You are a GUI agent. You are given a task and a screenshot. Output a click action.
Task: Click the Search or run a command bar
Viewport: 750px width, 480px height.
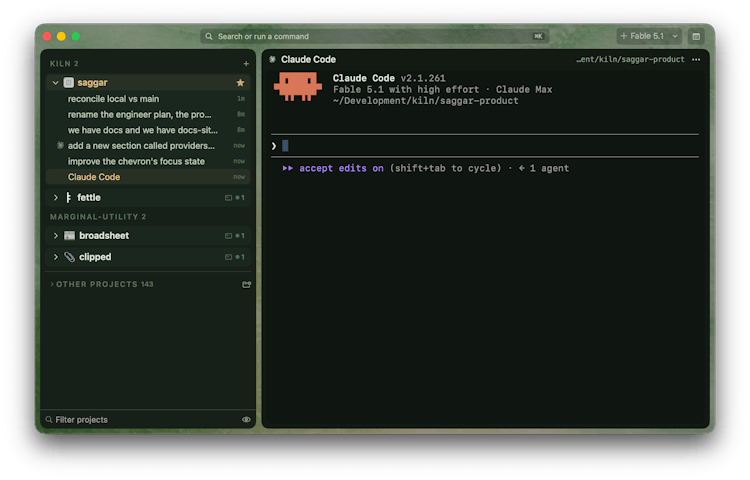(x=375, y=36)
